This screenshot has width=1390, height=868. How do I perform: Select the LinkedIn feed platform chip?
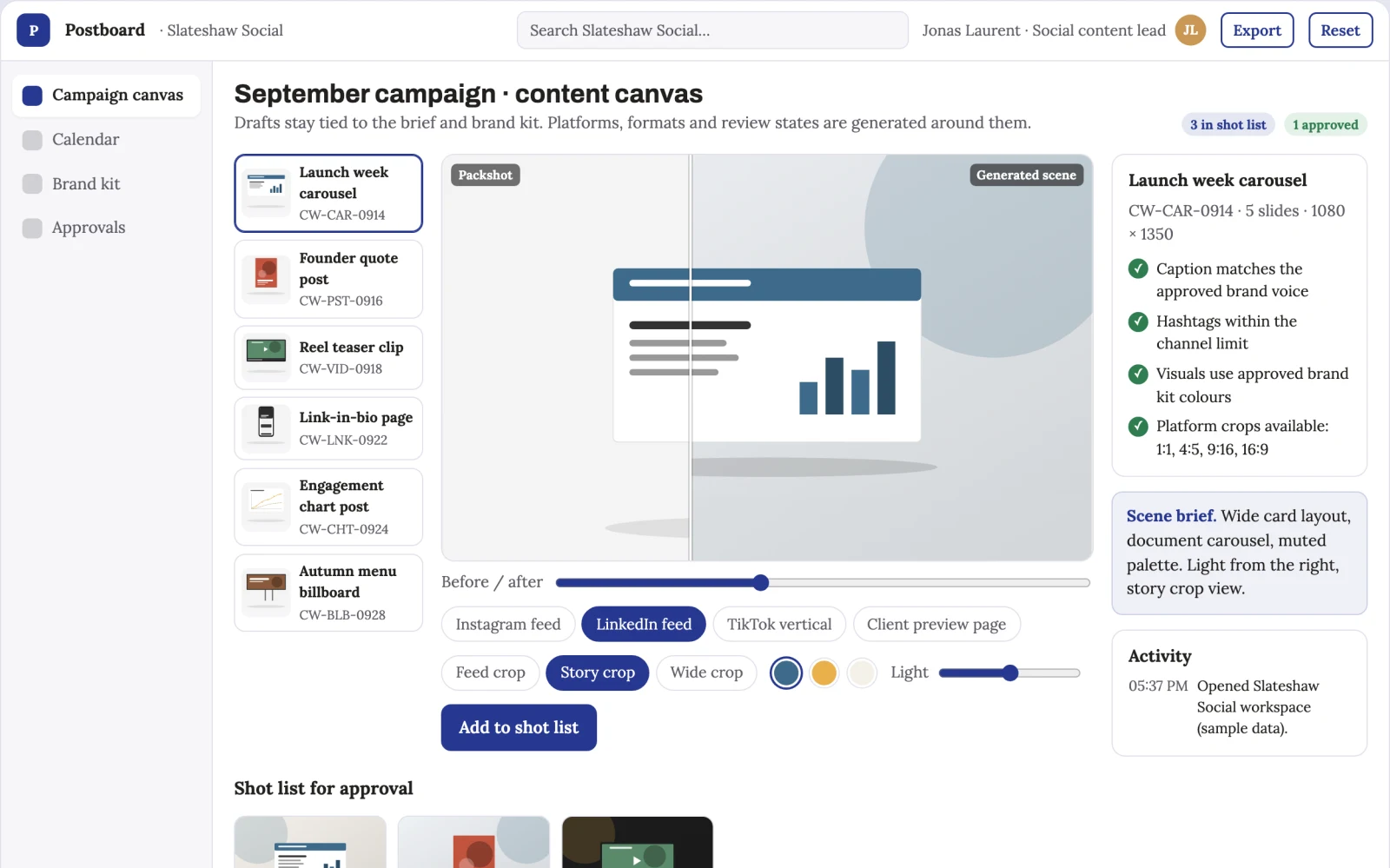click(644, 624)
